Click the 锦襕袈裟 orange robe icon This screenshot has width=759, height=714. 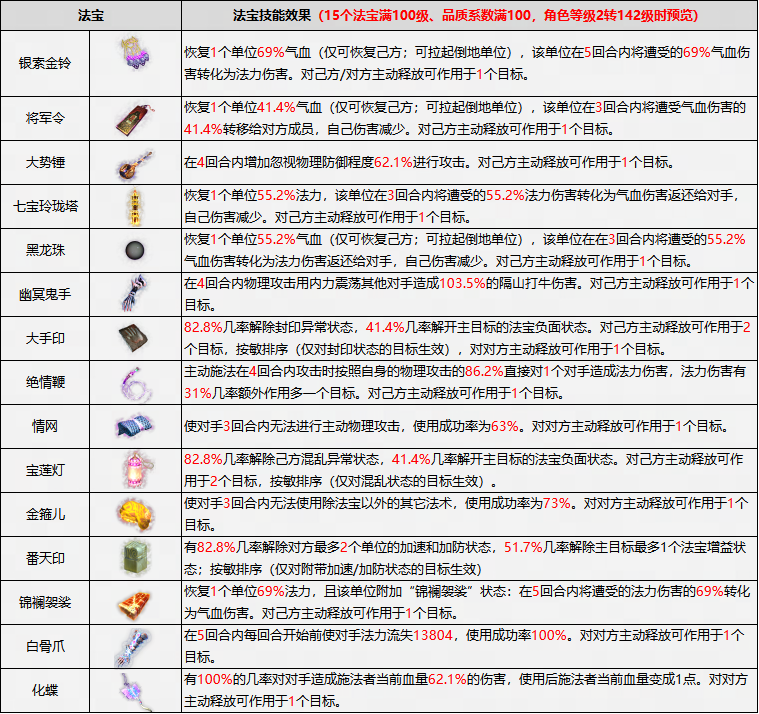(135, 603)
